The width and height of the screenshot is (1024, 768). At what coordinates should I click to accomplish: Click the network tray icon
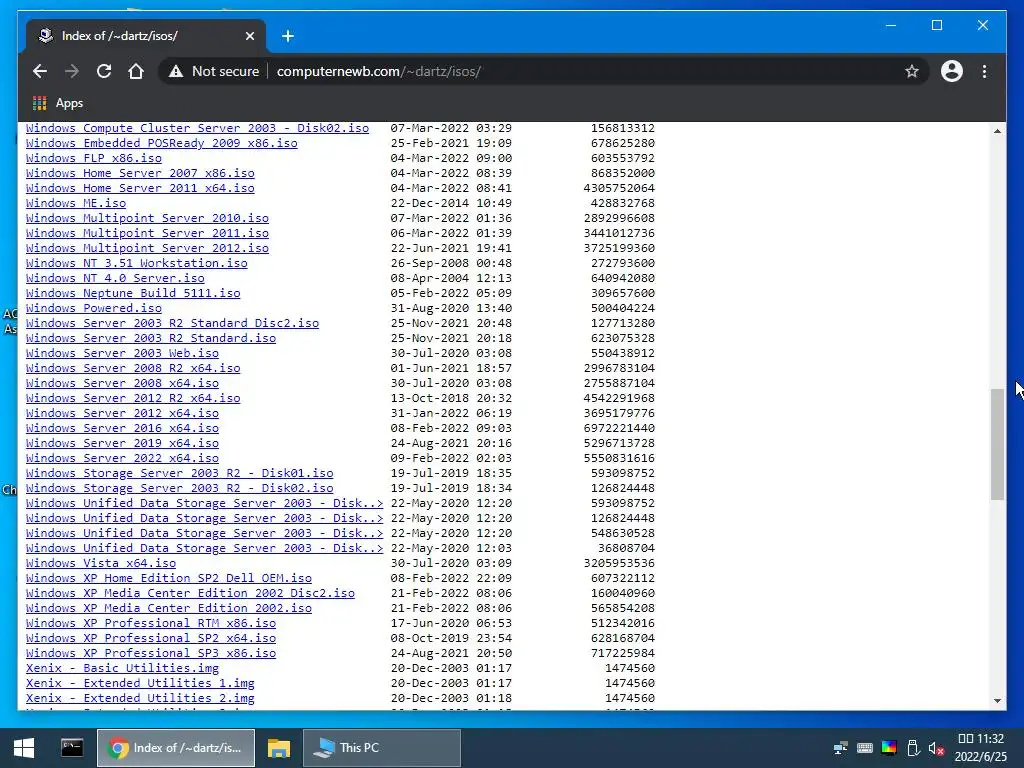[x=840, y=748]
